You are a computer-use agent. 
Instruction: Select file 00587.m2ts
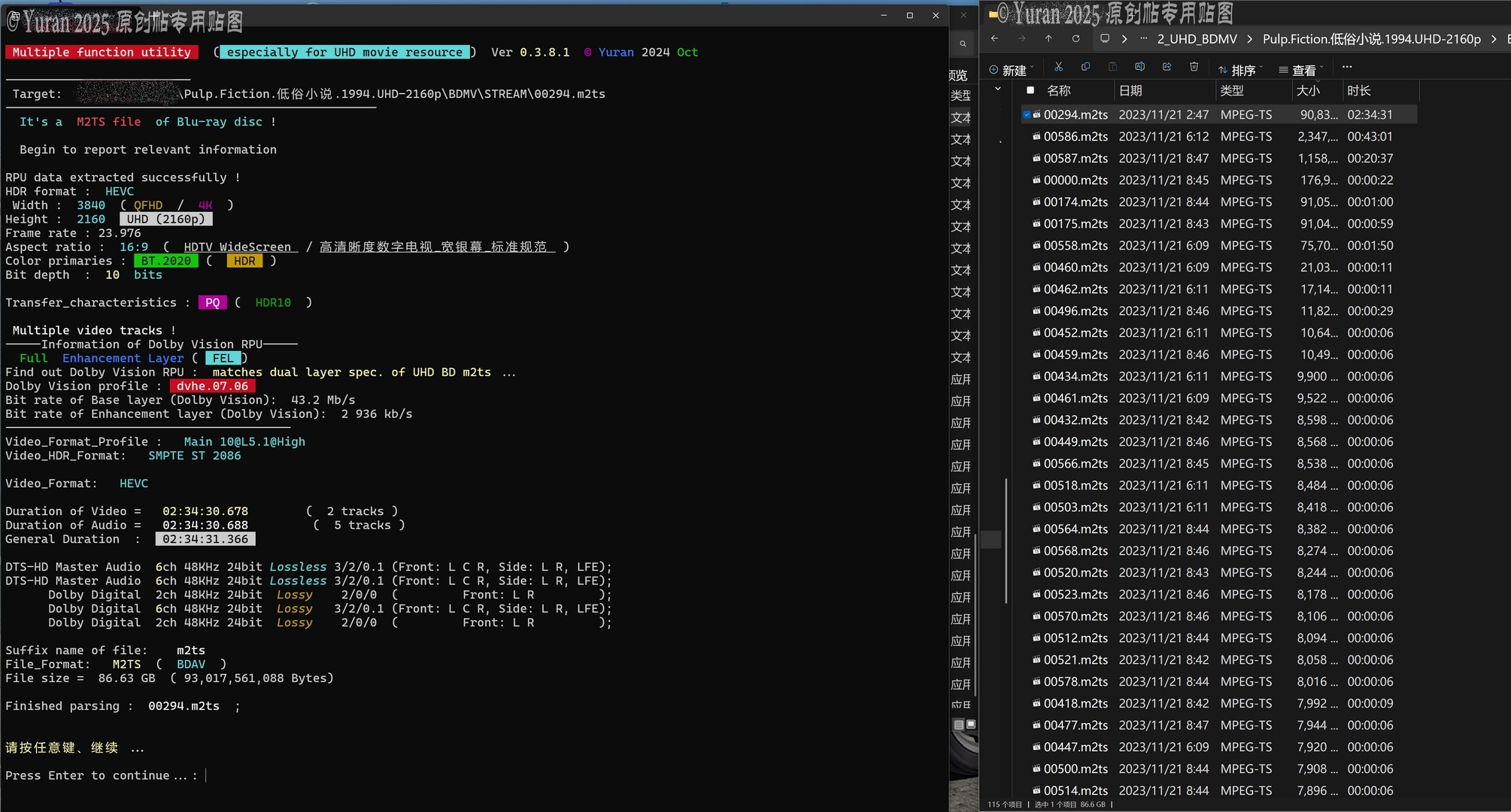point(1076,159)
